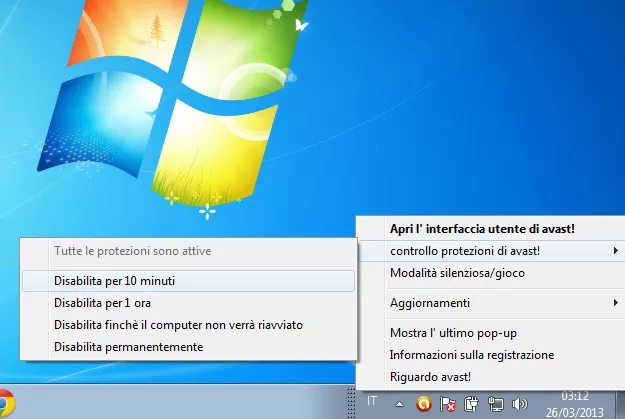Open Action Center flag tray icon

click(x=448, y=404)
